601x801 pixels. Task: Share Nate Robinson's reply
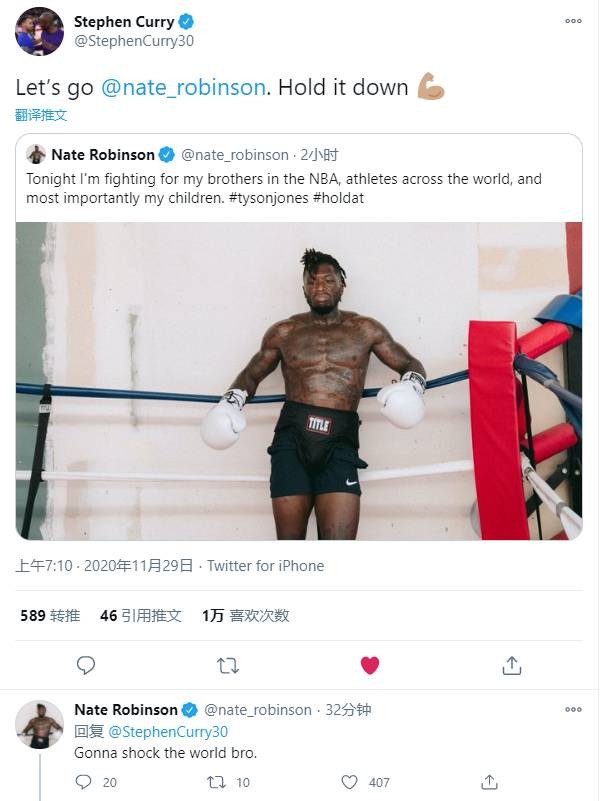click(x=490, y=782)
